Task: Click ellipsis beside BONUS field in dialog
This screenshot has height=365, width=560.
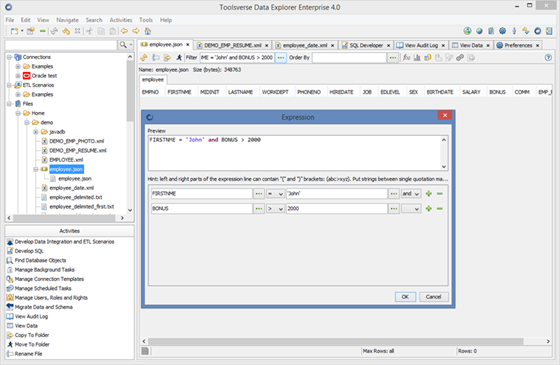Action: 259,209
